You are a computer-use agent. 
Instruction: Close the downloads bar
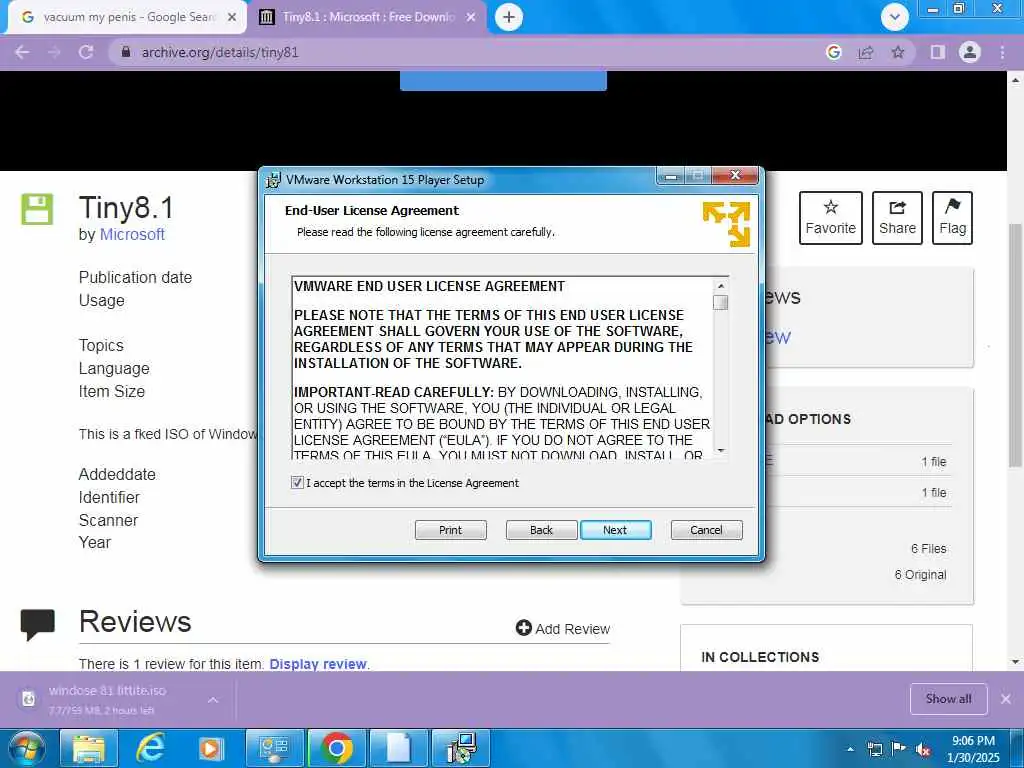pos(1006,699)
